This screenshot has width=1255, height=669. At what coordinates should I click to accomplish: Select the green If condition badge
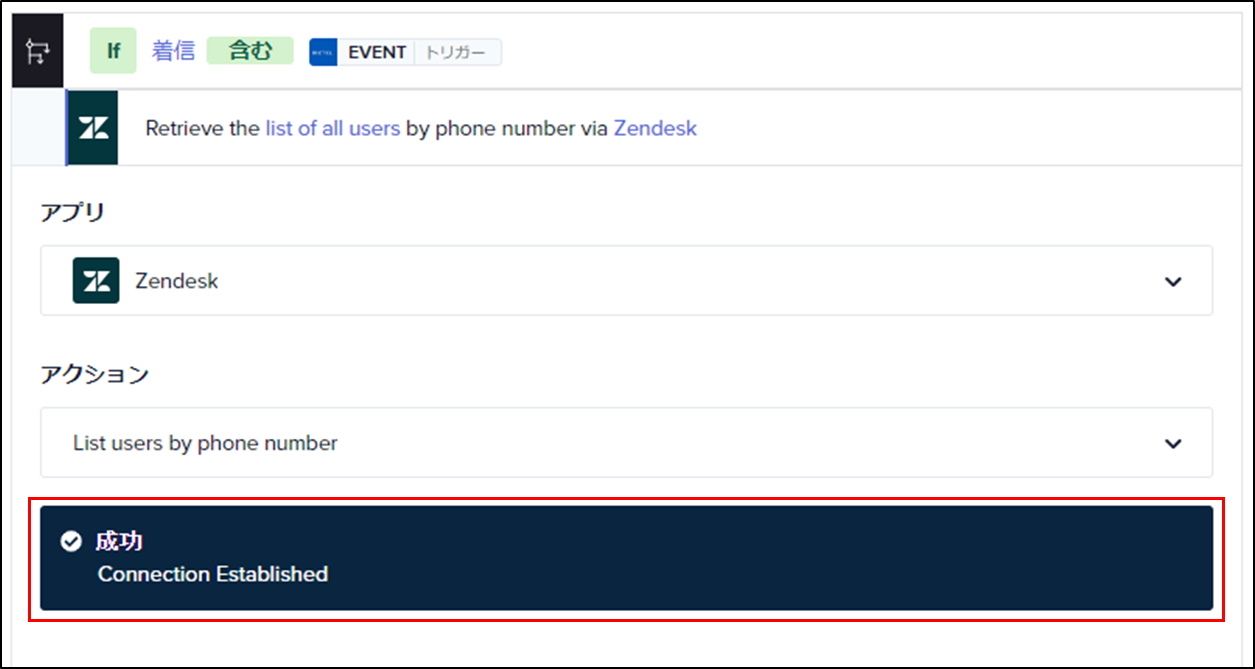(x=113, y=51)
